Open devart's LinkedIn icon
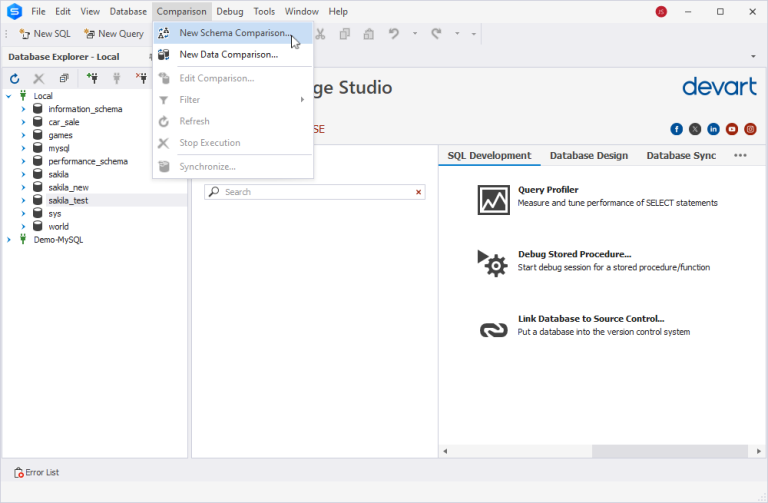Viewport: 768px width, 503px height. click(x=713, y=129)
